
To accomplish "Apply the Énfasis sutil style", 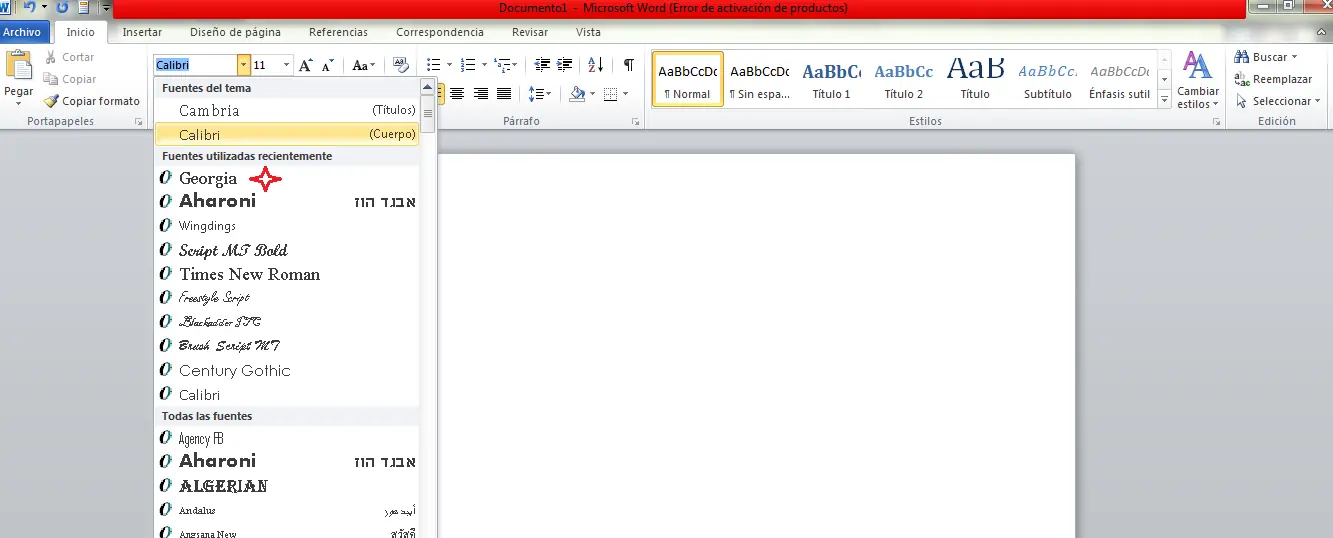I will tap(1119, 79).
